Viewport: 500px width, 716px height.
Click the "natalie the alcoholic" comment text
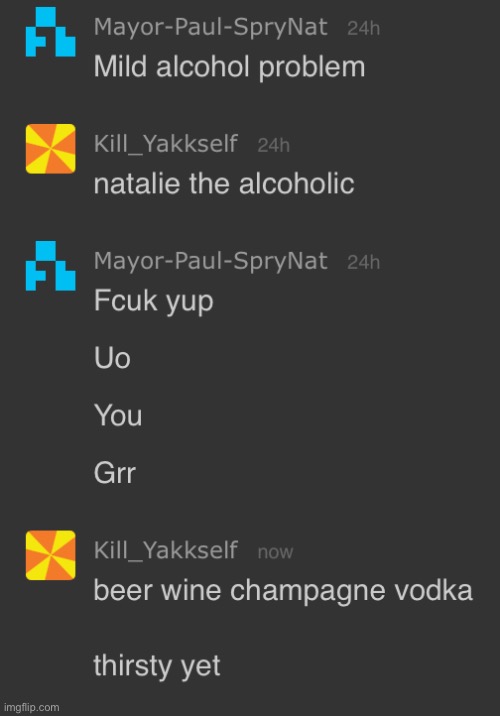coord(224,184)
